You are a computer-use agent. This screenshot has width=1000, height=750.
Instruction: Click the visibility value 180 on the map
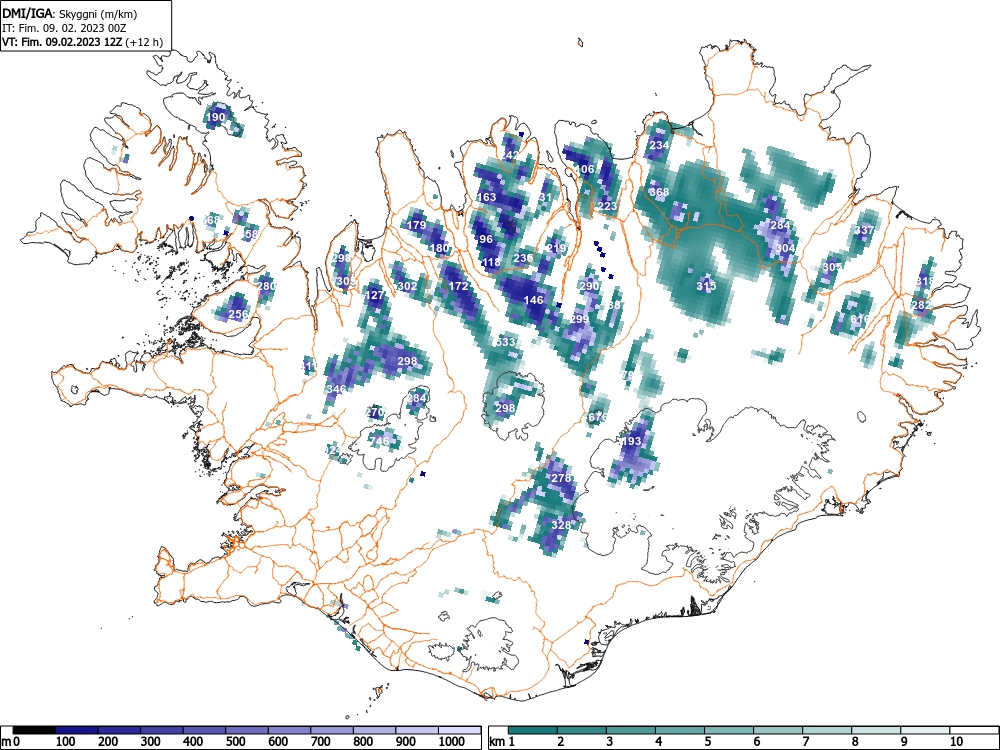[x=439, y=249]
